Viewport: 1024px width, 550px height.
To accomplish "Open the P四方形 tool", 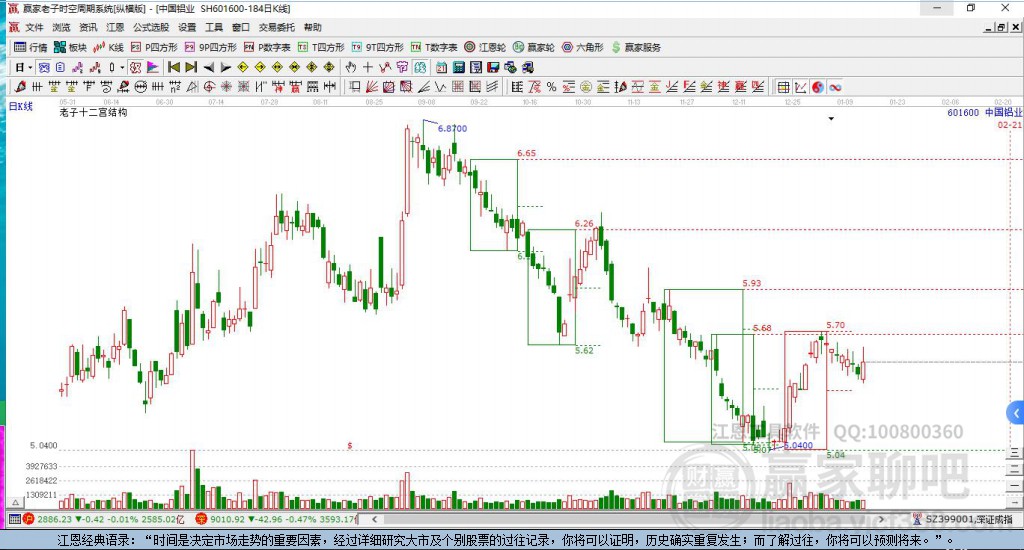I will coord(154,47).
